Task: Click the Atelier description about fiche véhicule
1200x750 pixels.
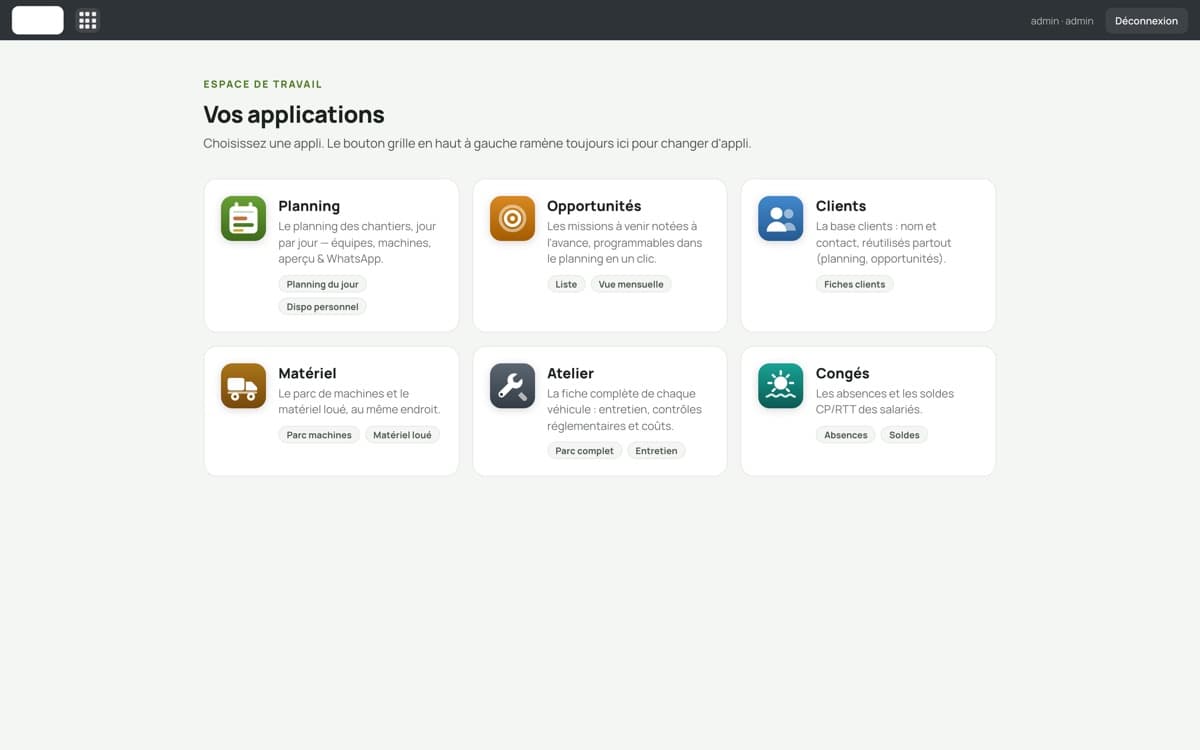Action: coord(625,409)
